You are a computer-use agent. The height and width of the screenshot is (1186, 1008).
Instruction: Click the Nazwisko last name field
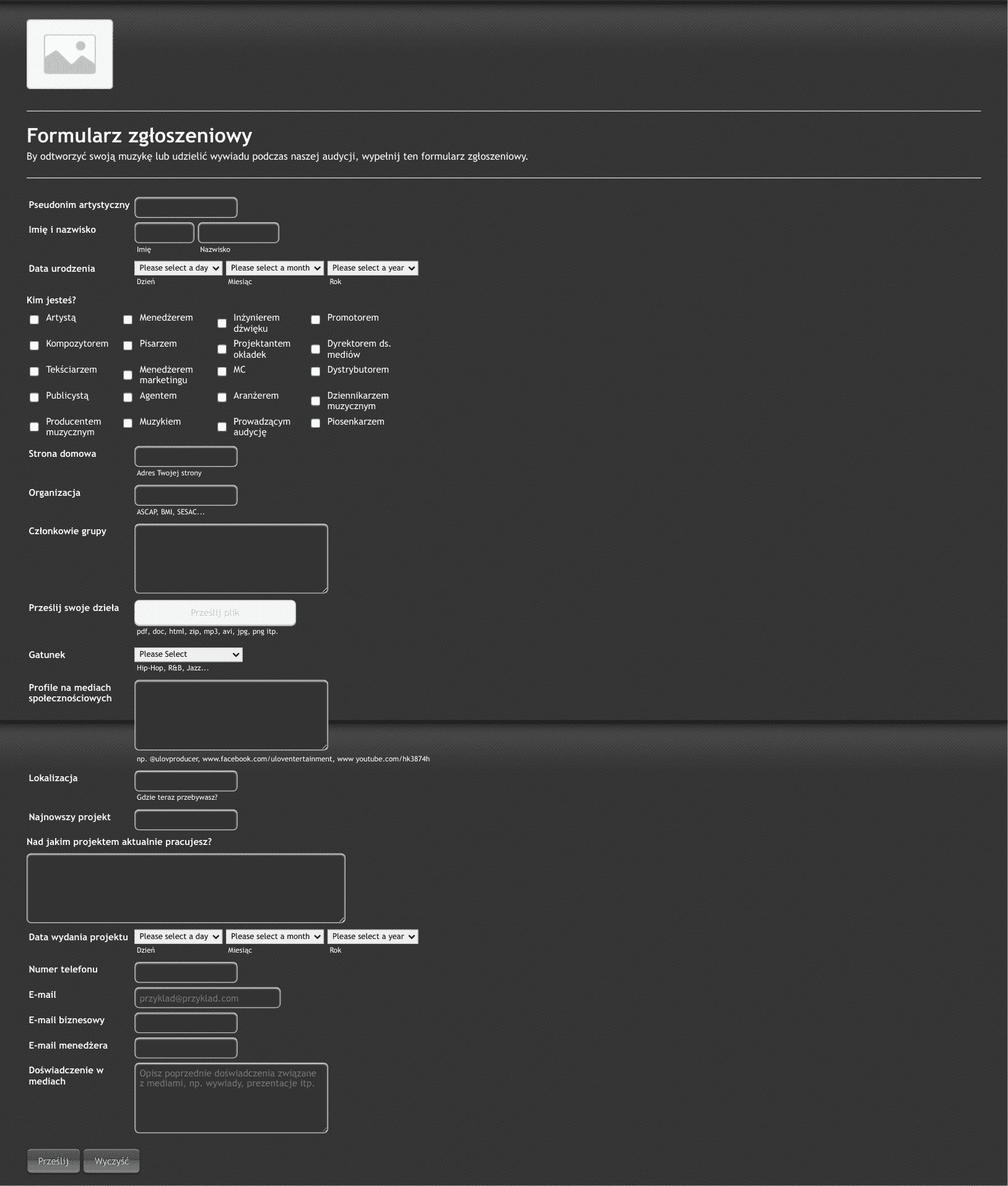238,233
